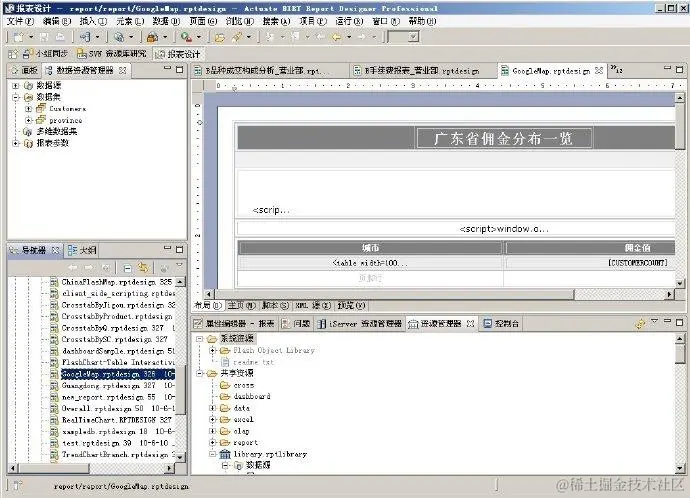The height and width of the screenshot is (498, 690).
Task: Click the open folder toolbar icon
Action: point(220,37)
